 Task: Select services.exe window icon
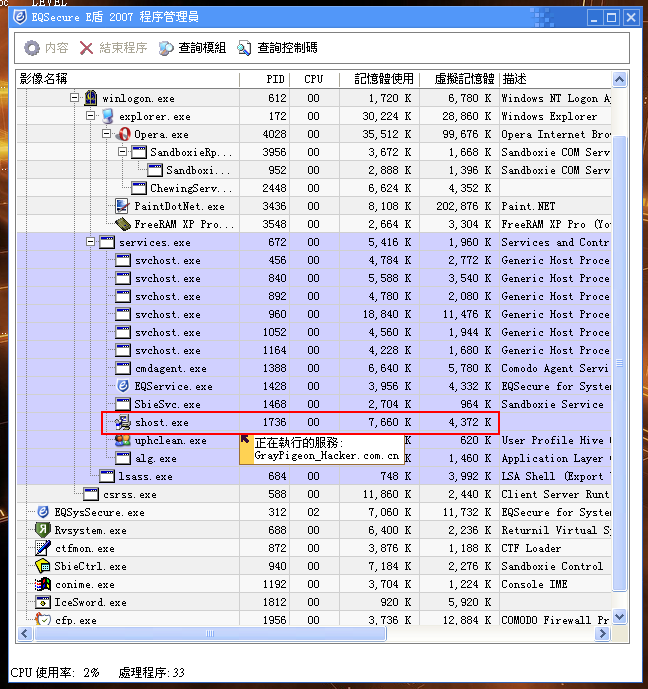pos(107,242)
